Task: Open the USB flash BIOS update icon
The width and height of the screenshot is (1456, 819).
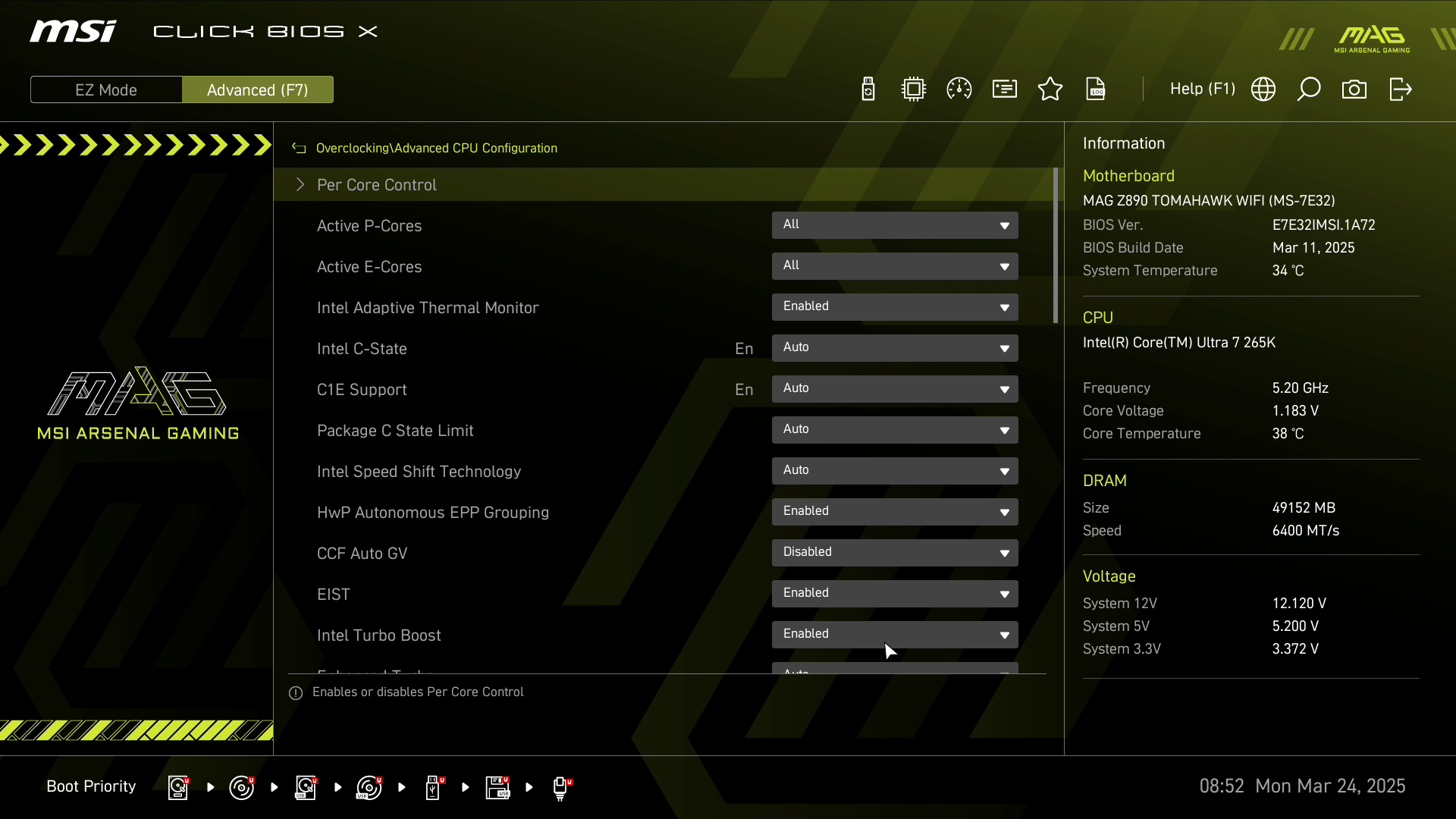Action: pos(868,89)
